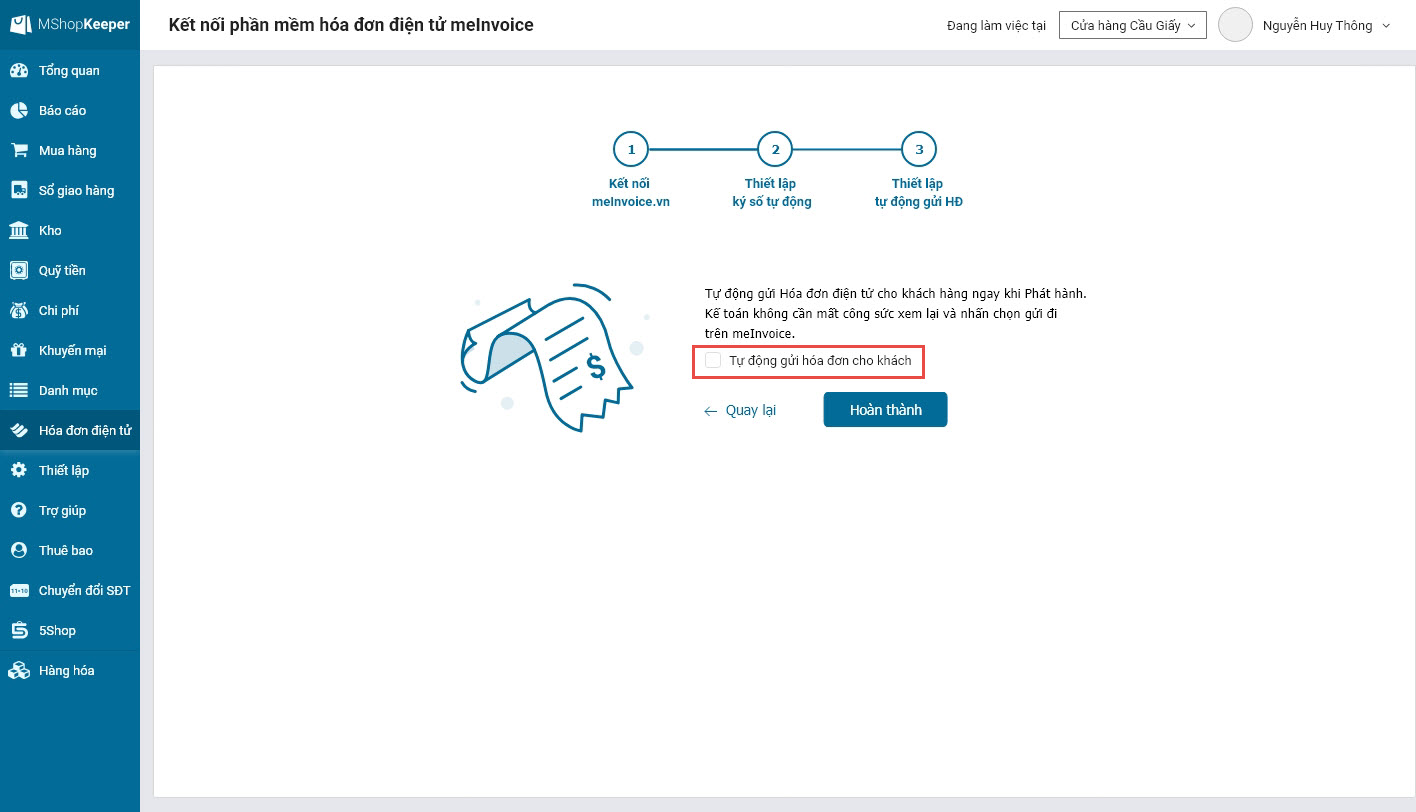Open Trợ giúp in sidebar
Viewport: 1416px width, 812px height.
[x=70, y=511]
